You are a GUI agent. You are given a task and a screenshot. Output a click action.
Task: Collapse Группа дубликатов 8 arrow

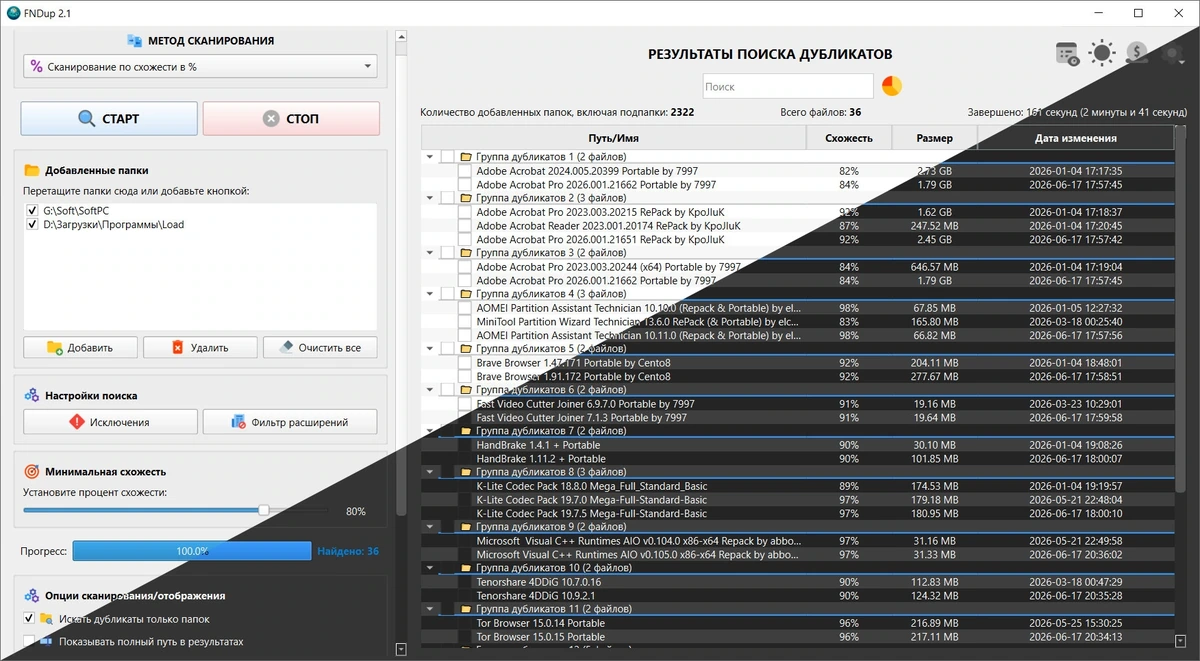(430, 471)
